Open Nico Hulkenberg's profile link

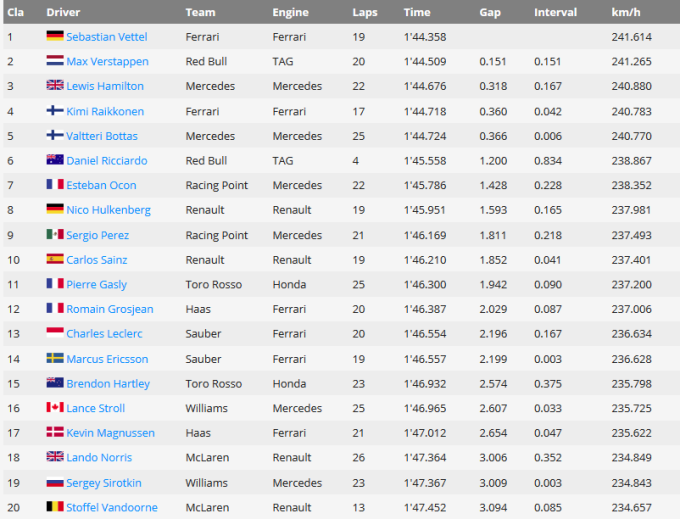[x=106, y=210]
